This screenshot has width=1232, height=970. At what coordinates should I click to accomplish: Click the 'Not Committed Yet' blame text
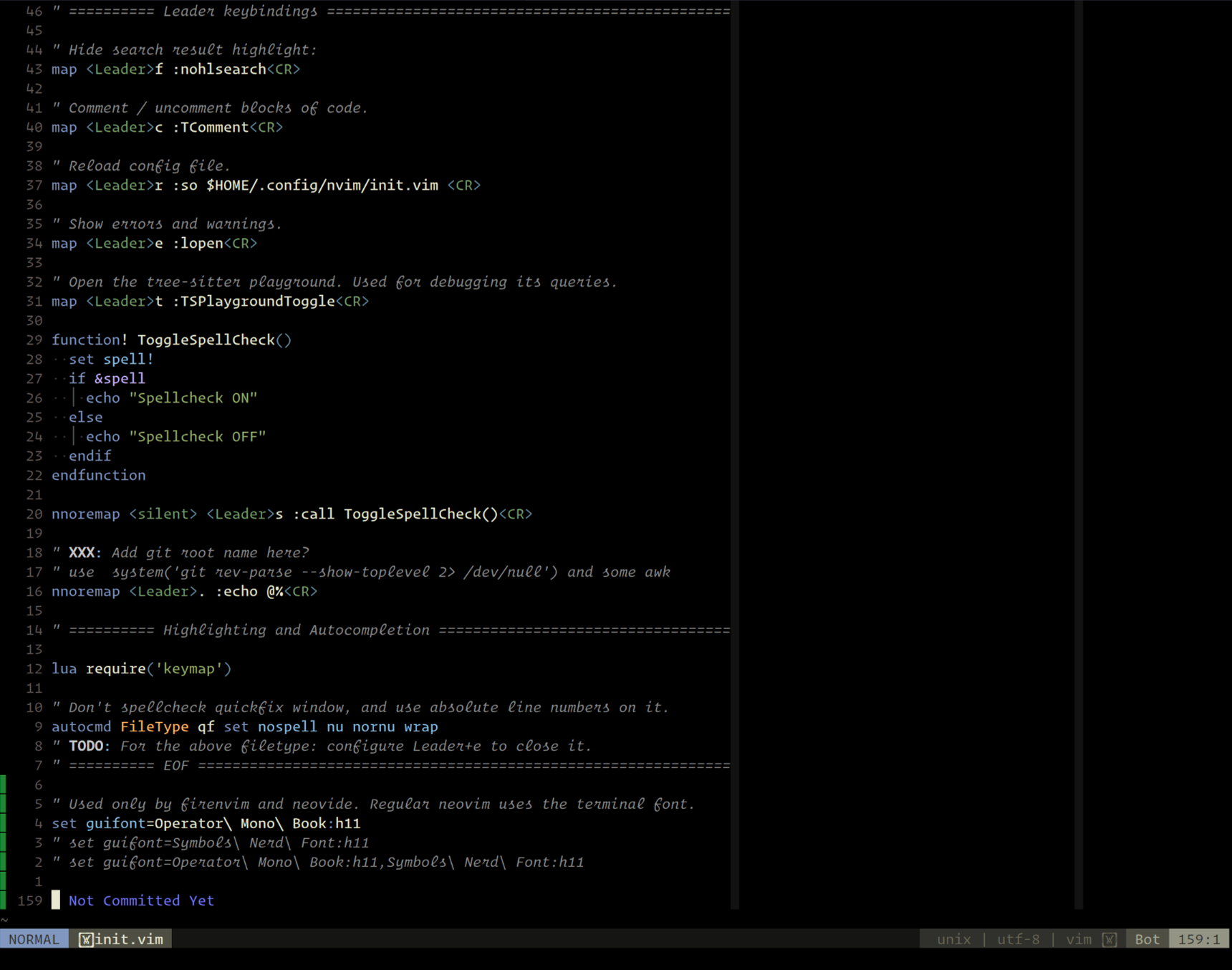(141, 901)
